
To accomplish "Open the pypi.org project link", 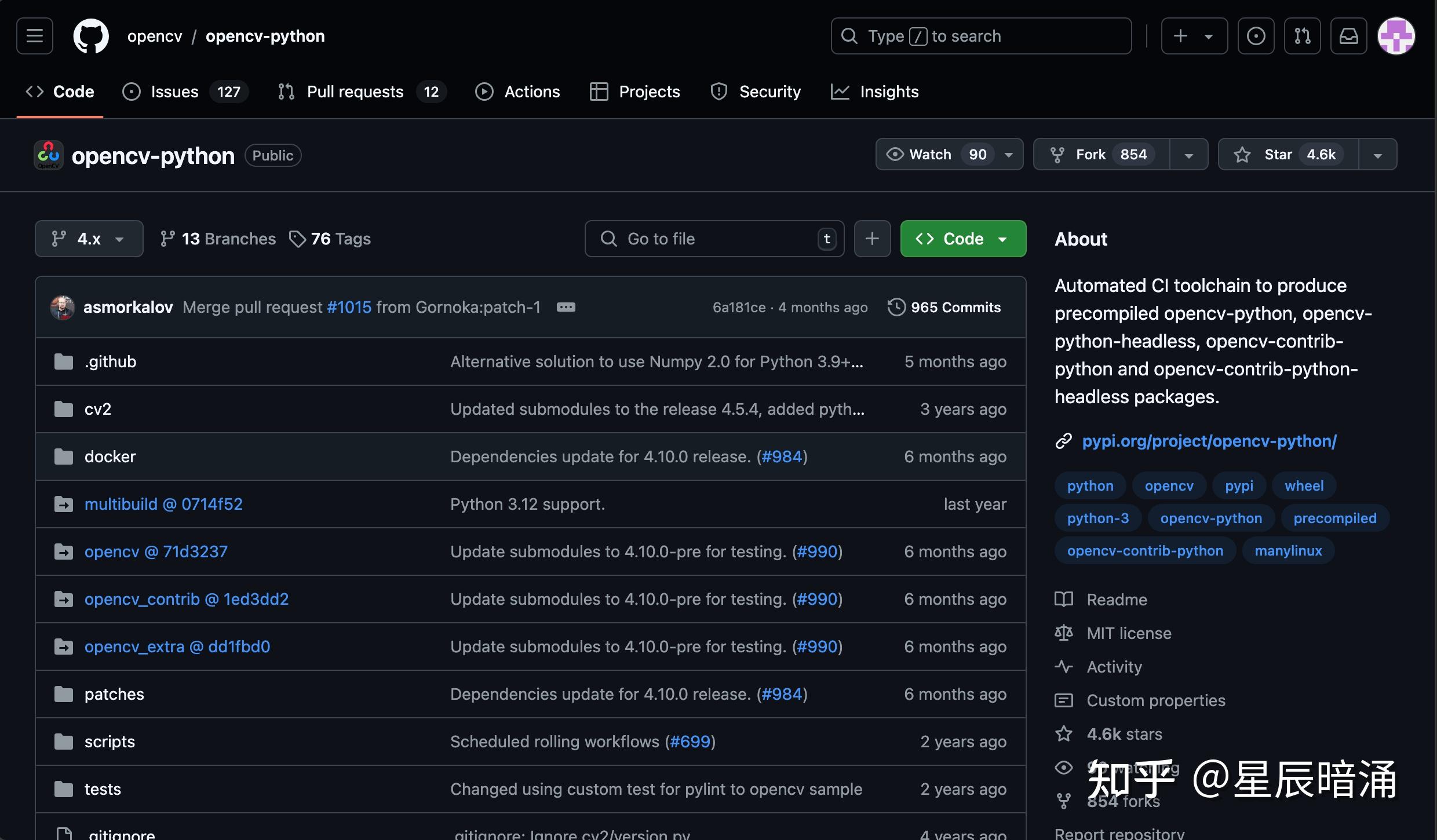I will point(1209,441).
